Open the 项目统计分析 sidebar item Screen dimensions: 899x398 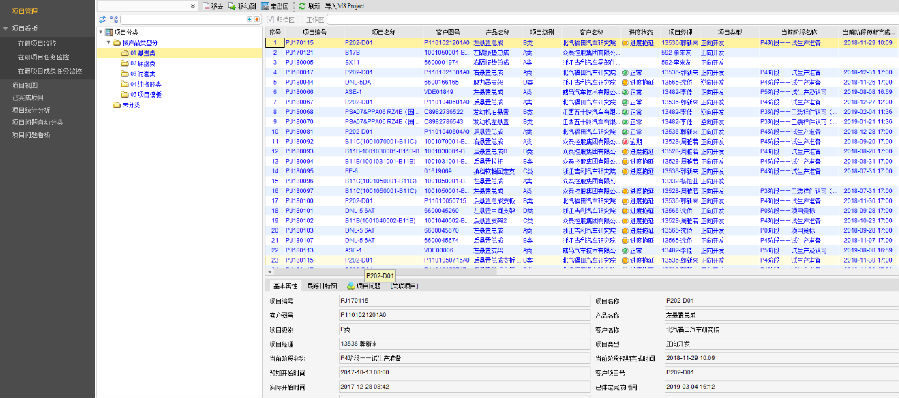tap(31, 110)
